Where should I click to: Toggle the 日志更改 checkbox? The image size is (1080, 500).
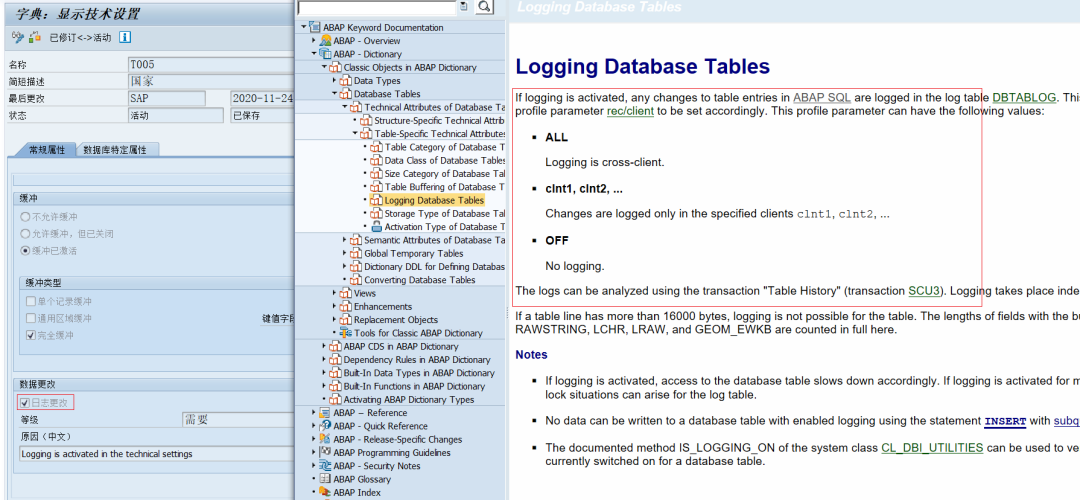25,403
